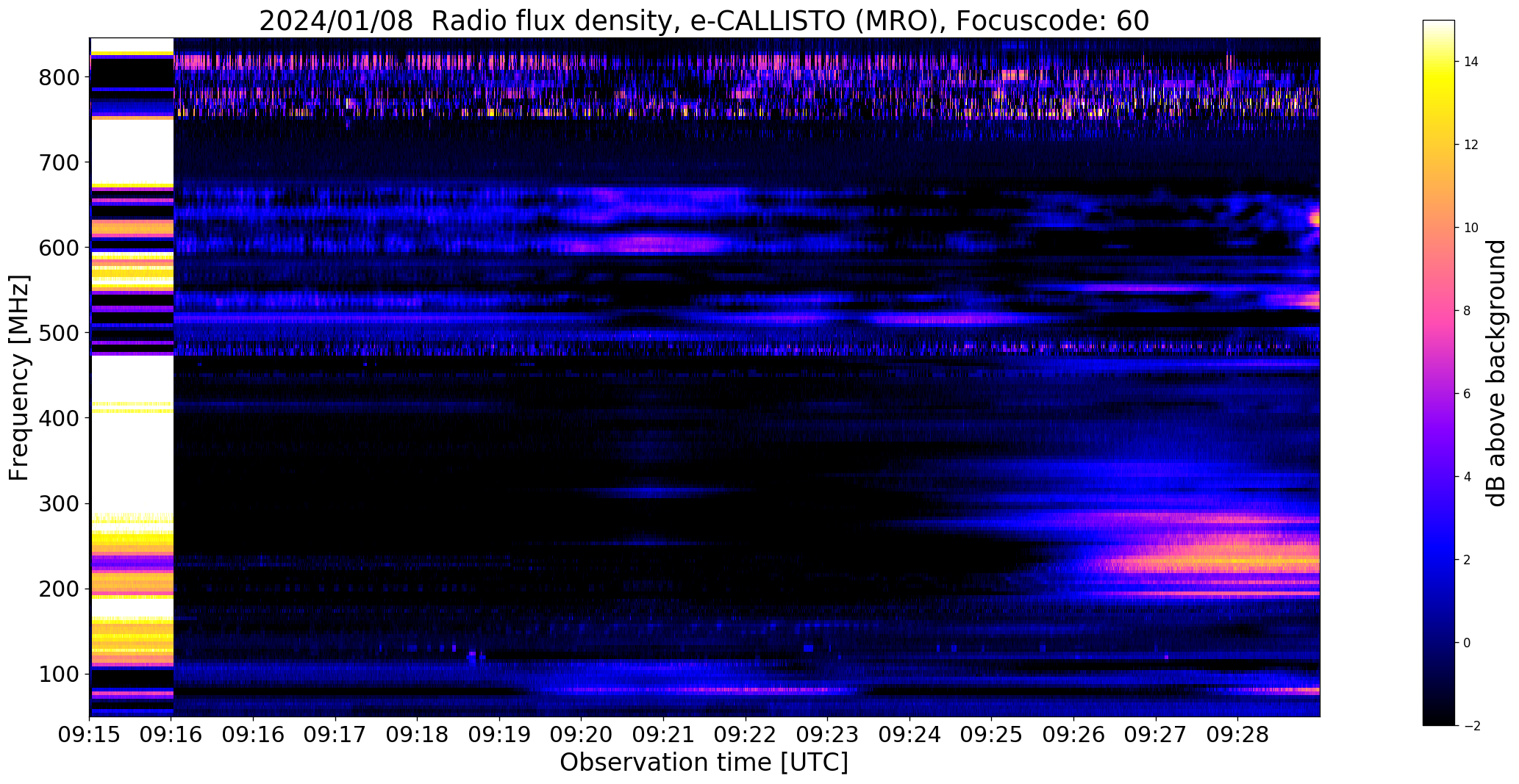1519x784 pixels.
Task: Click the 800 frequency tick label
Action: point(59,77)
